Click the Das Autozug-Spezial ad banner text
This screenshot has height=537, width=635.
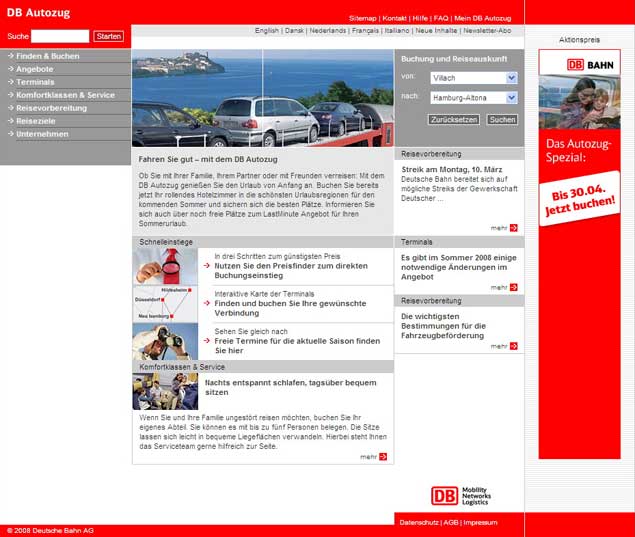click(578, 150)
